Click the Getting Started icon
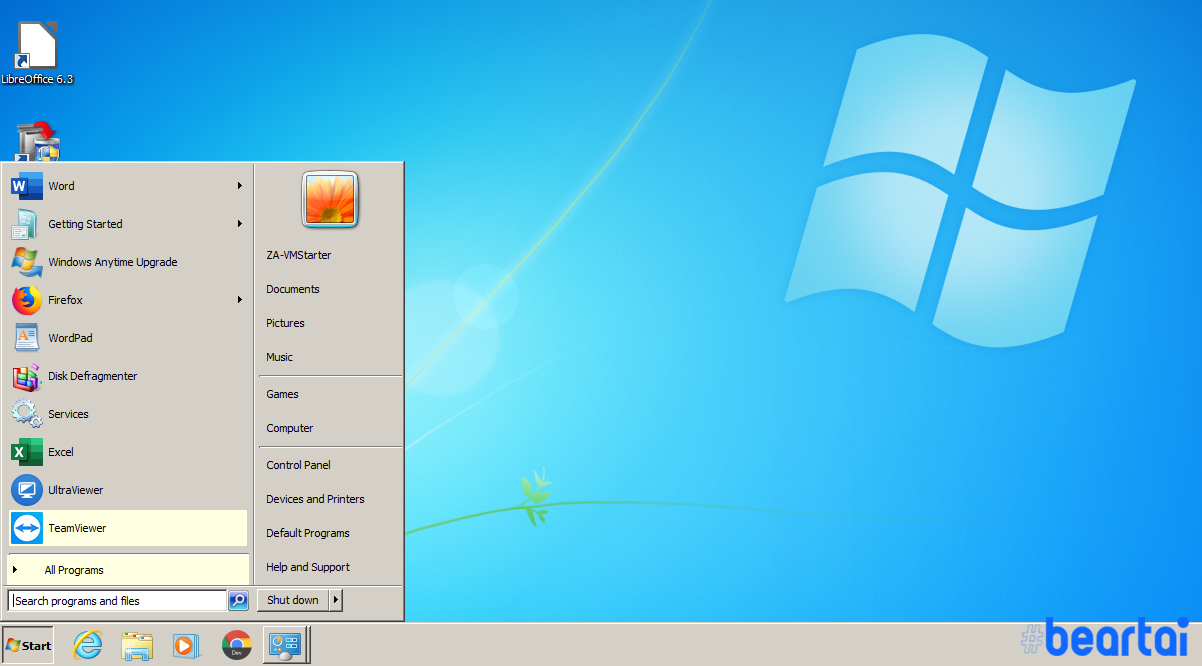 (26, 224)
